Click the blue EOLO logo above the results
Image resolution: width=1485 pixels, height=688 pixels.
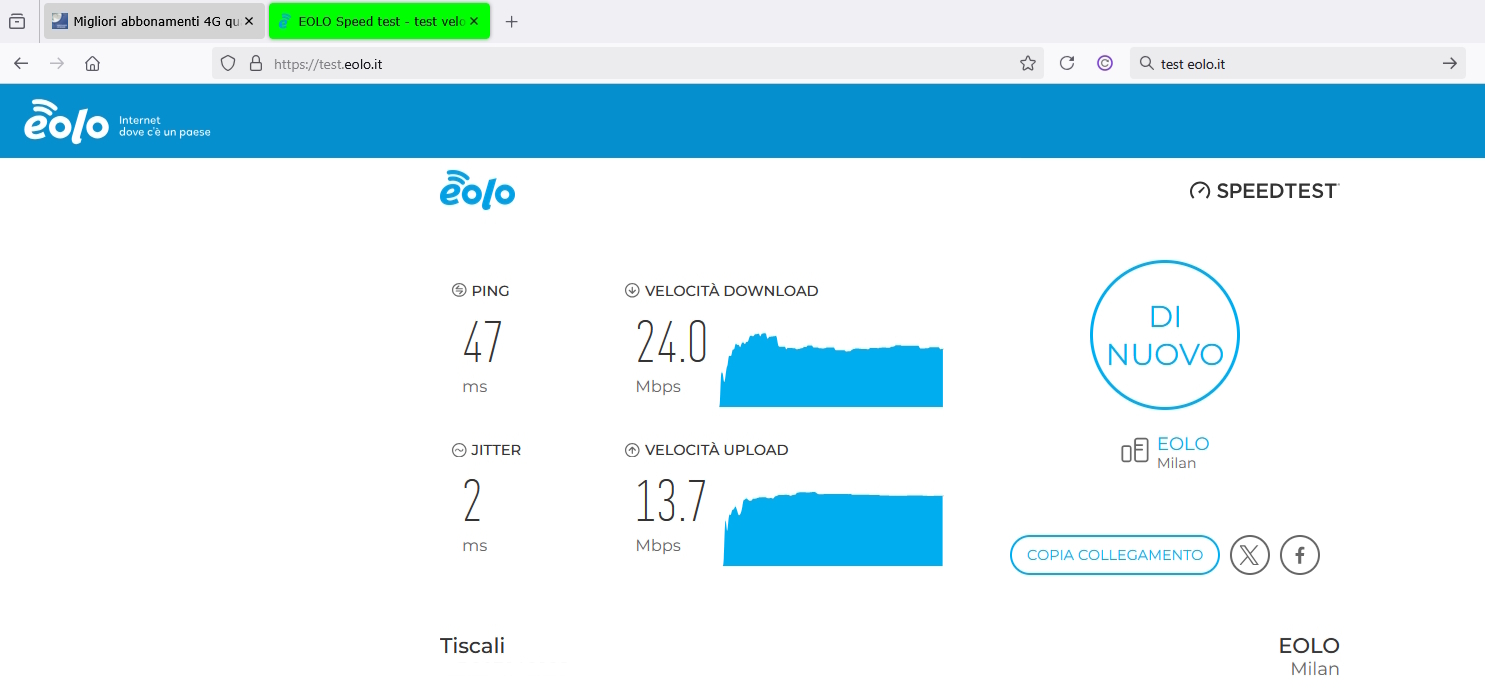[477, 190]
